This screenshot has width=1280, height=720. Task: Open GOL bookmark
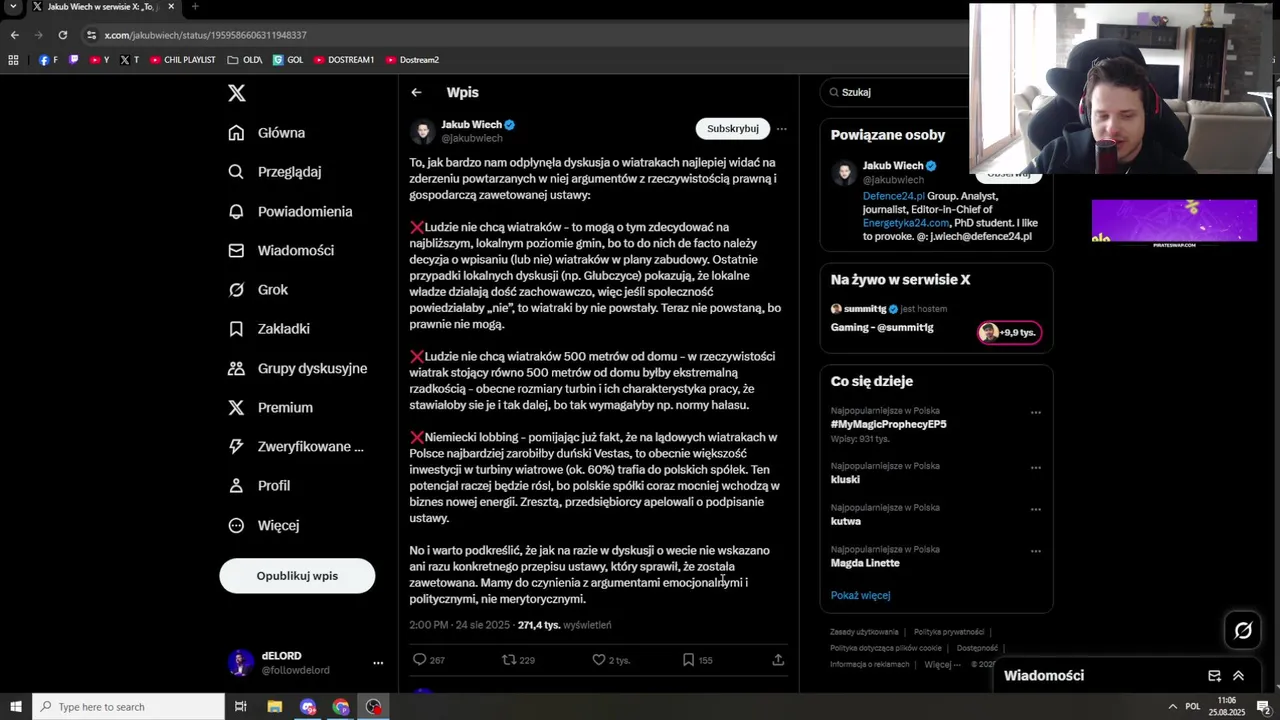(288, 60)
